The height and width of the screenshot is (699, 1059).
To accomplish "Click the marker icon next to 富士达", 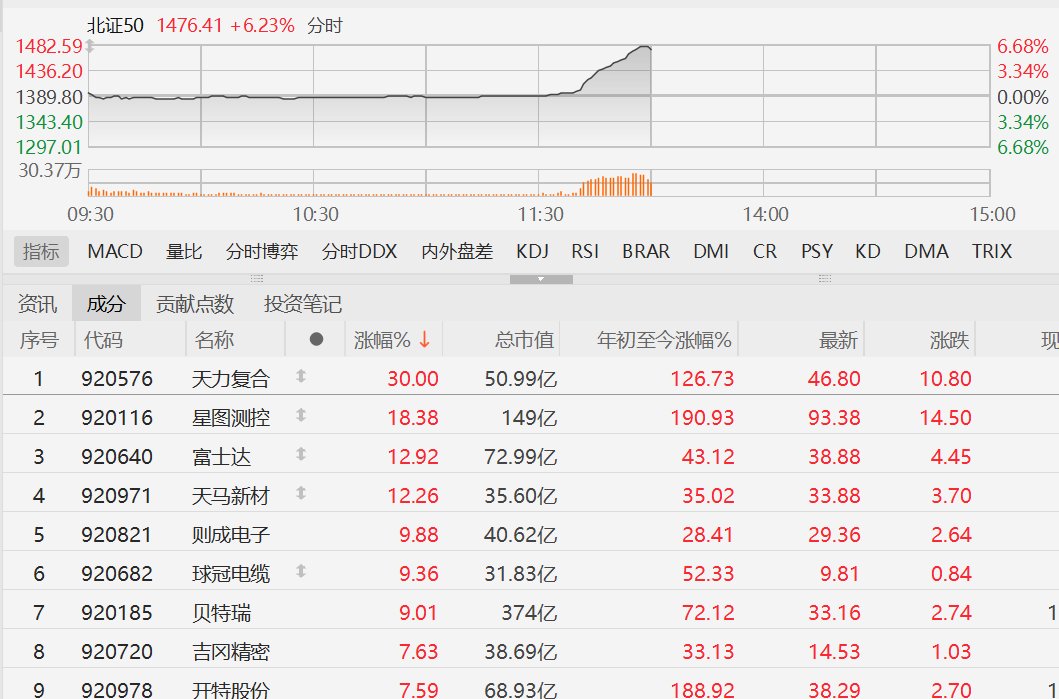I will tap(299, 455).
